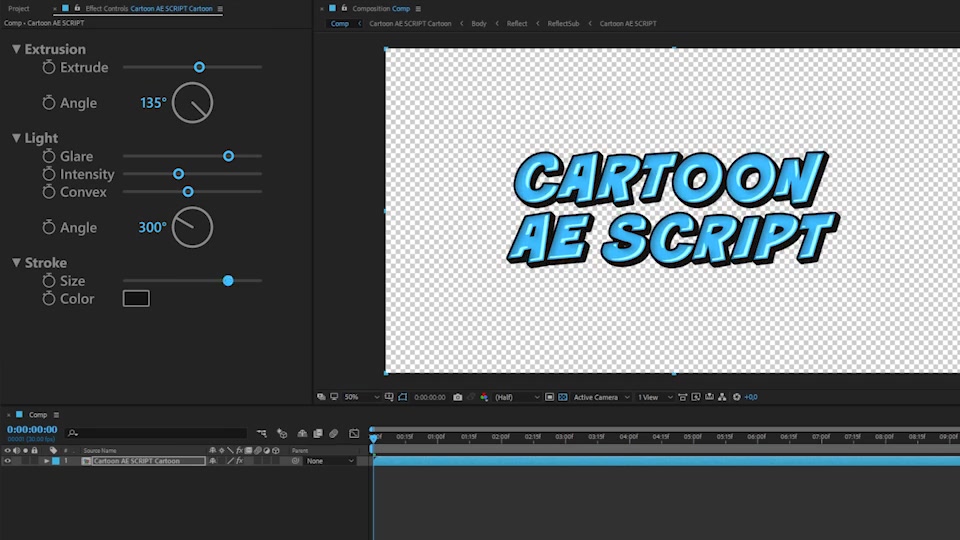This screenshot has height=540, width=960.
Task: Toggle Motion Blur enable in timeline
Action: (x=334, y=433)
